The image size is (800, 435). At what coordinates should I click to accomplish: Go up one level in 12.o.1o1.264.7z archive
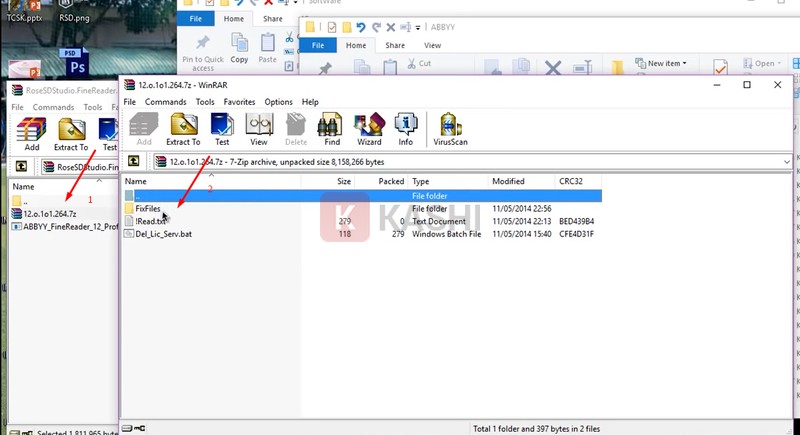[x=134, y=162]
